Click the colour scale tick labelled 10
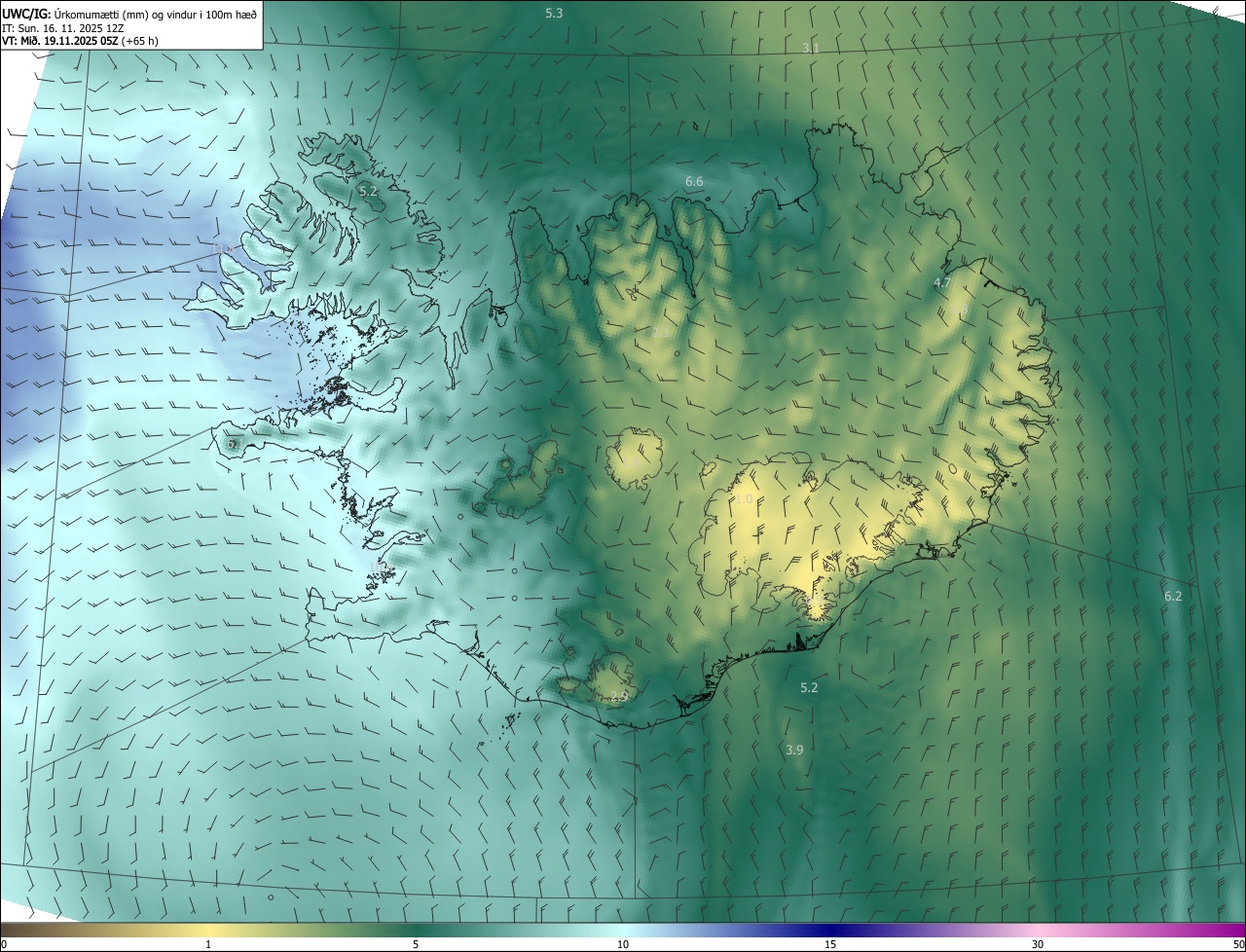 [x=623, y=944]
